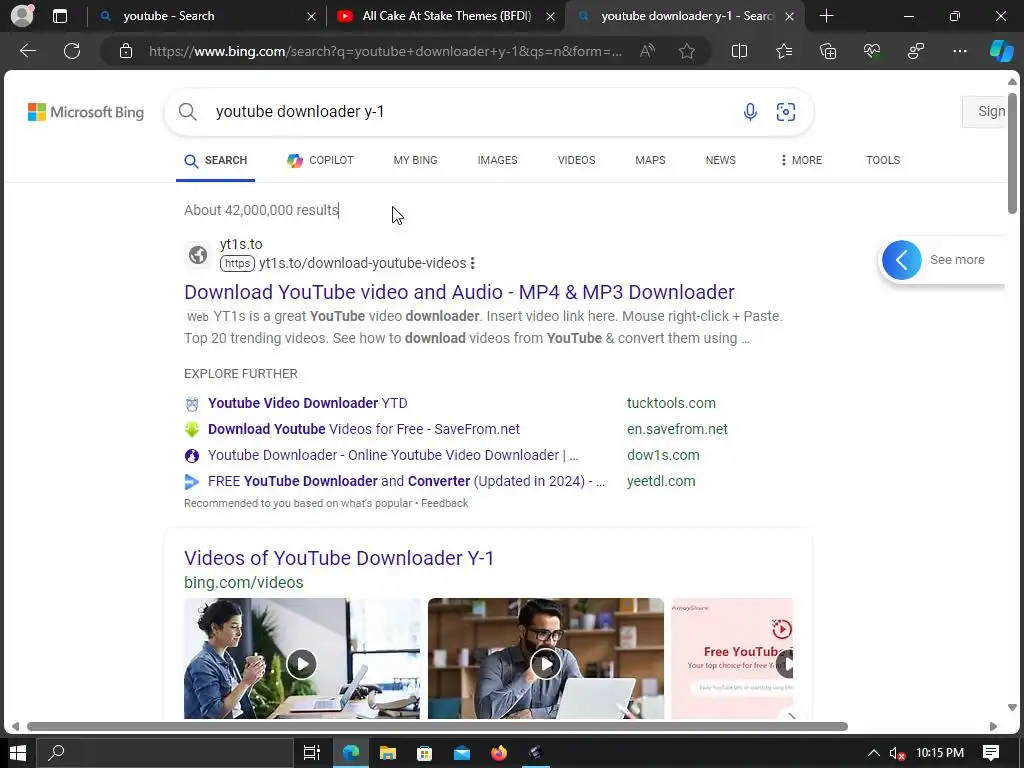Click the bing.com/videos link
This screenshot has height=768, width=1024.
click(x=244, y=583)
